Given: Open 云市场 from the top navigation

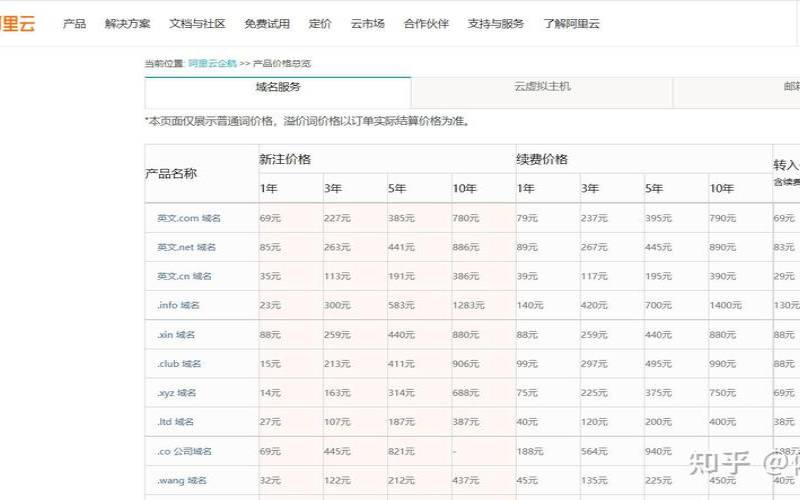Looking at the screenshot, I should 367,23.
